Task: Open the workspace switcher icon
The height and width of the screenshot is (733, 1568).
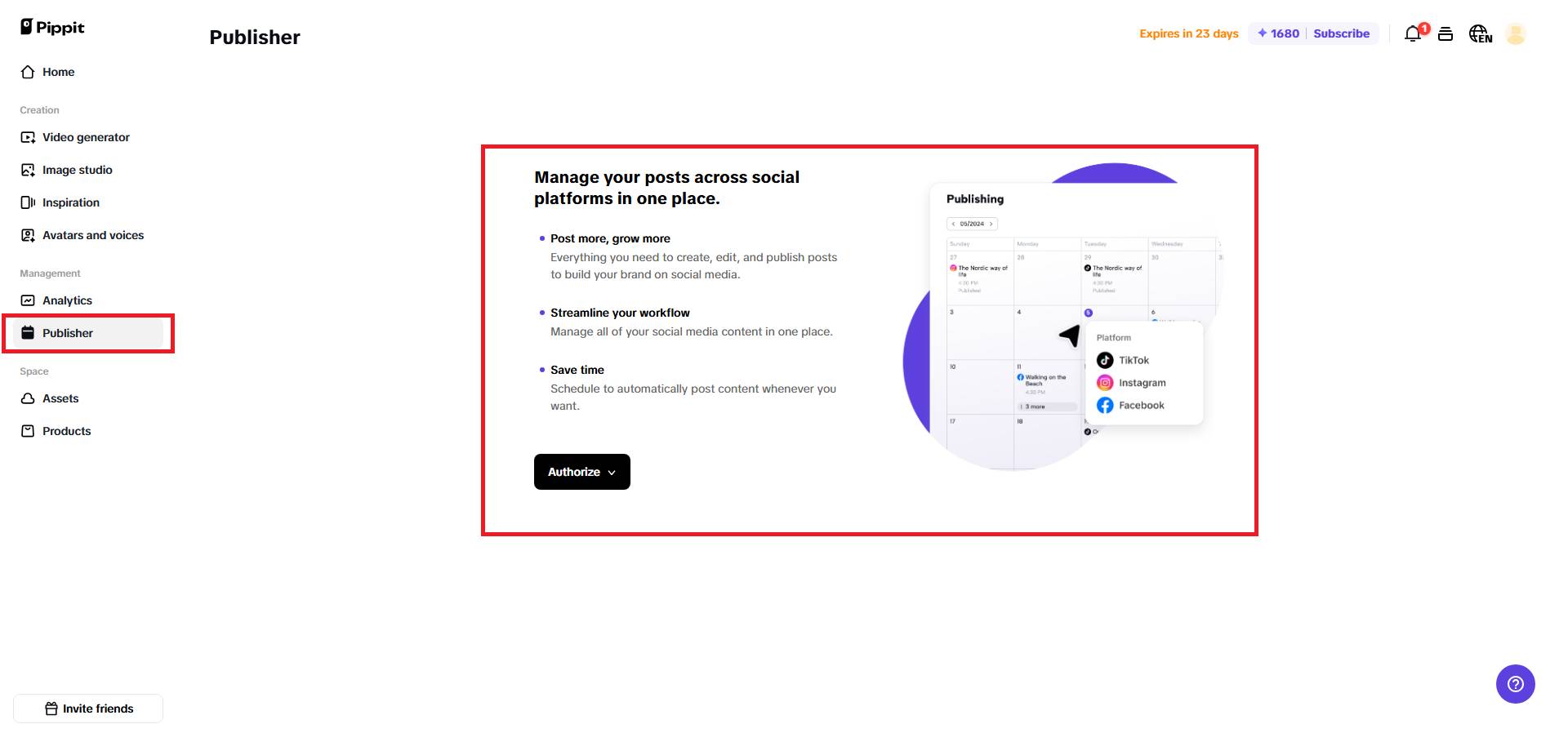Action: coord(1445,33)
